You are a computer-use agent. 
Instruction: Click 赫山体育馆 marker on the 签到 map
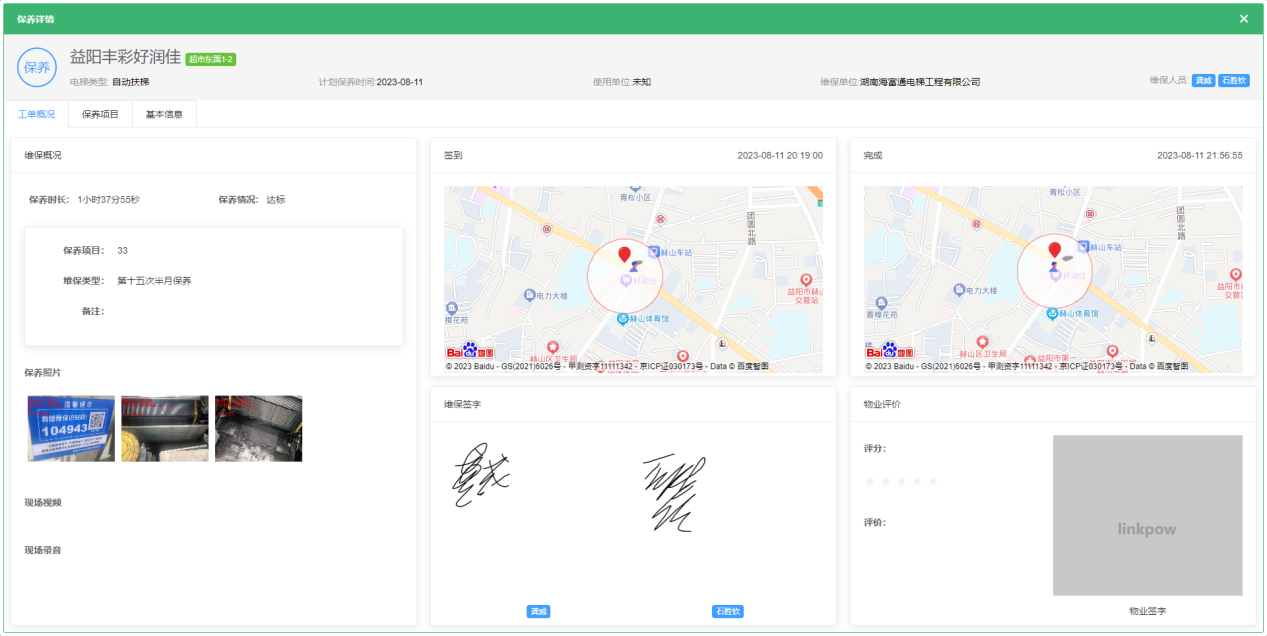point(623,319)
